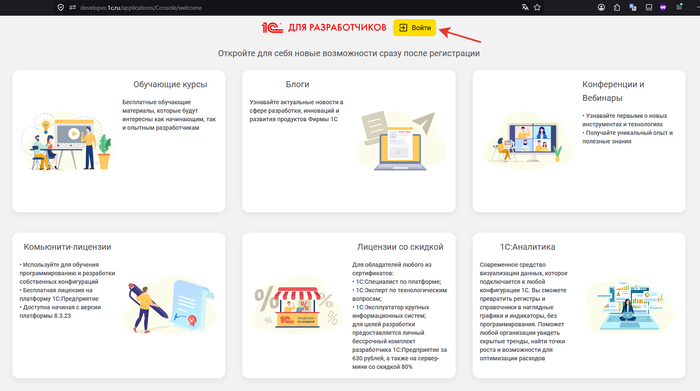Click the translate page icon in the address bar
Image resolution: width=700 pixels, height=391 pixels.
click(x=525, y=7)
